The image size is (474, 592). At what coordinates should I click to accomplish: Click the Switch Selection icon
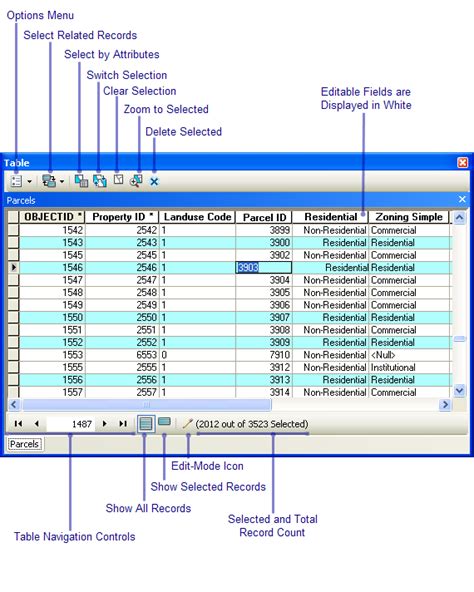pos(100,181)
